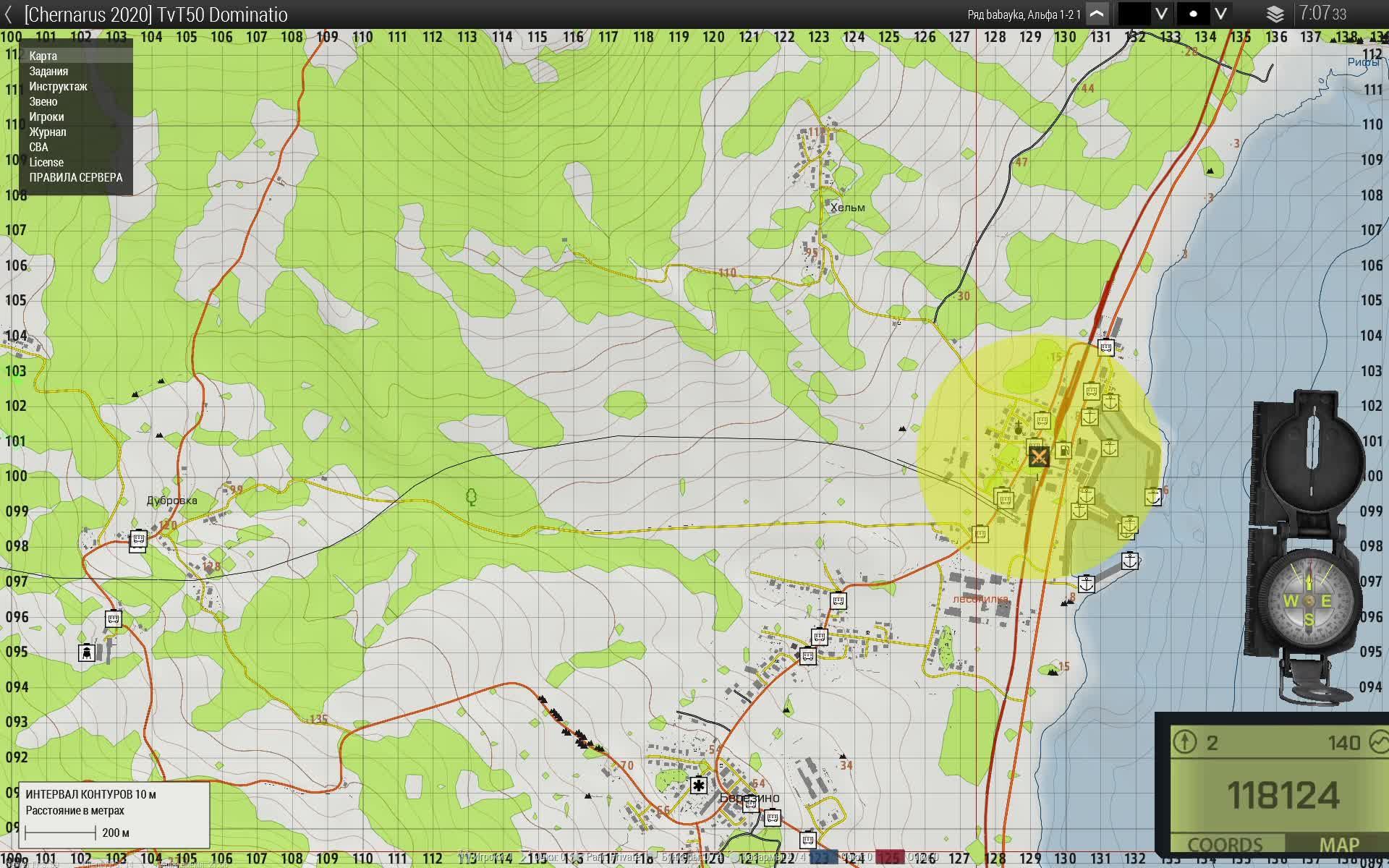The height and width of the screenshot is (868, 1389).
Task: Open the black color selection box
Action: click(1134, 14)
